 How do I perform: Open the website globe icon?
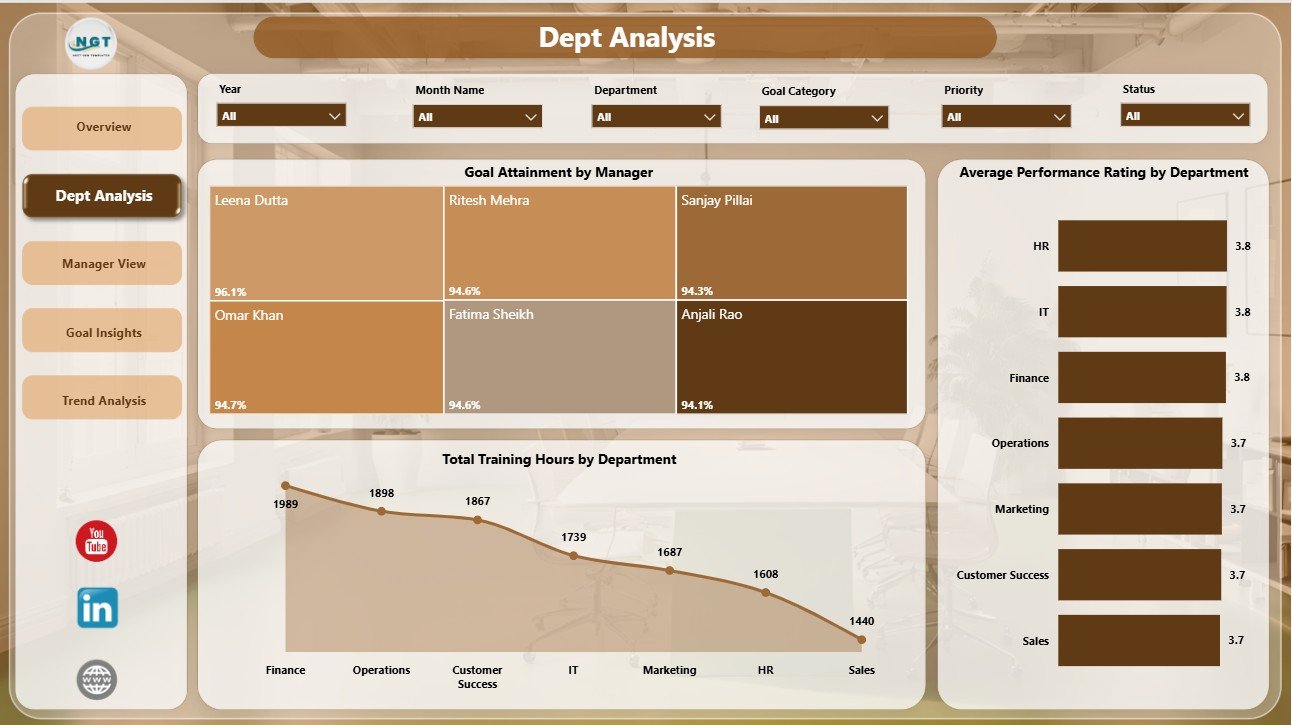pos(97,680)
